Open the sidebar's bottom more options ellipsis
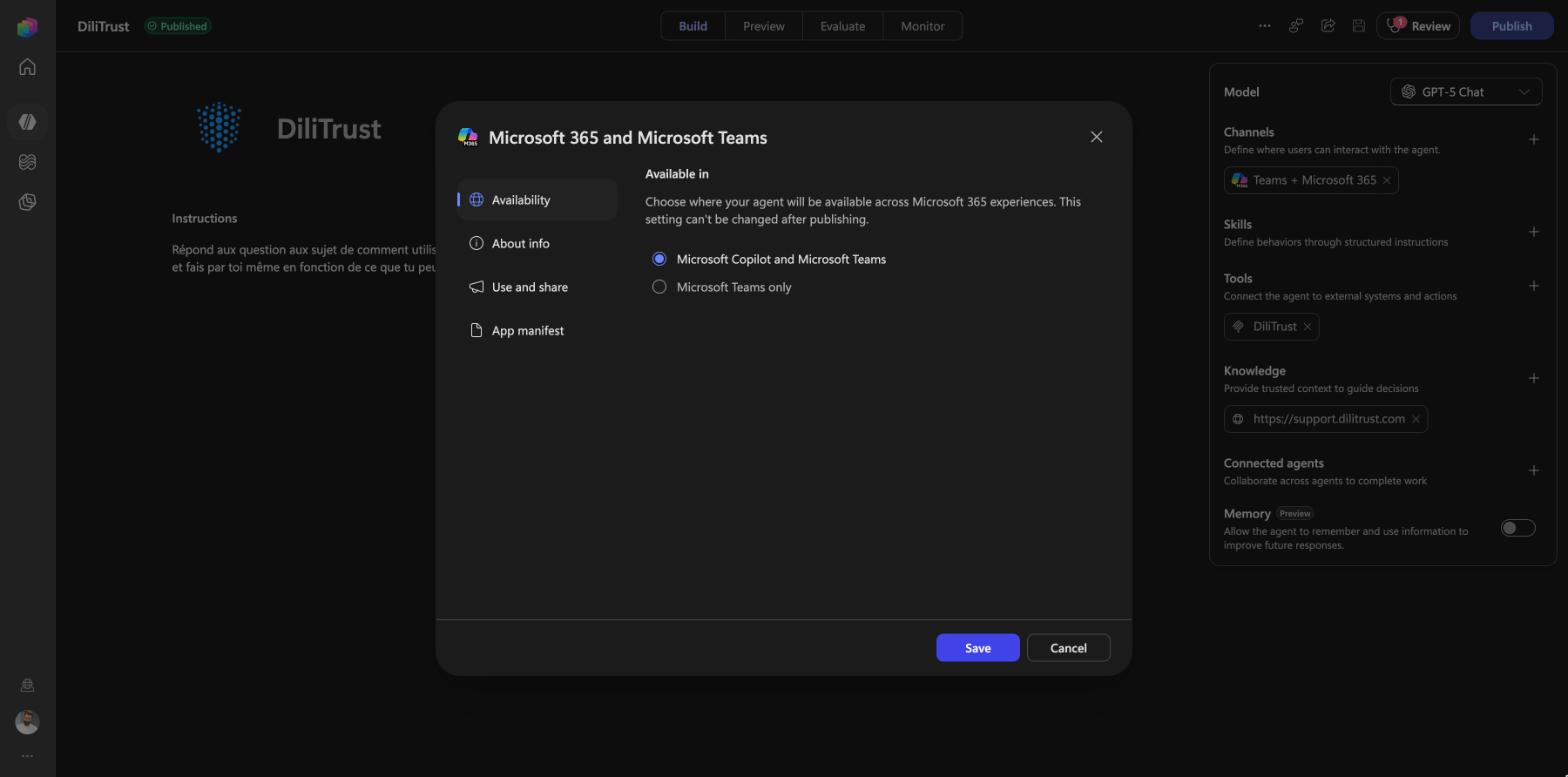 pos(27,756)
